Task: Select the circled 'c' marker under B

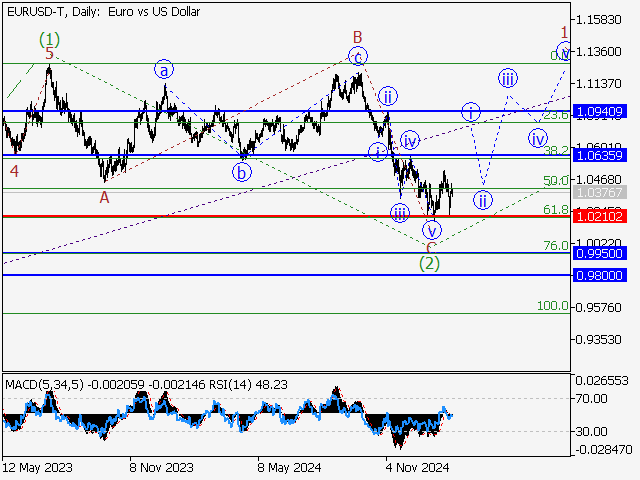Action: 358,56
